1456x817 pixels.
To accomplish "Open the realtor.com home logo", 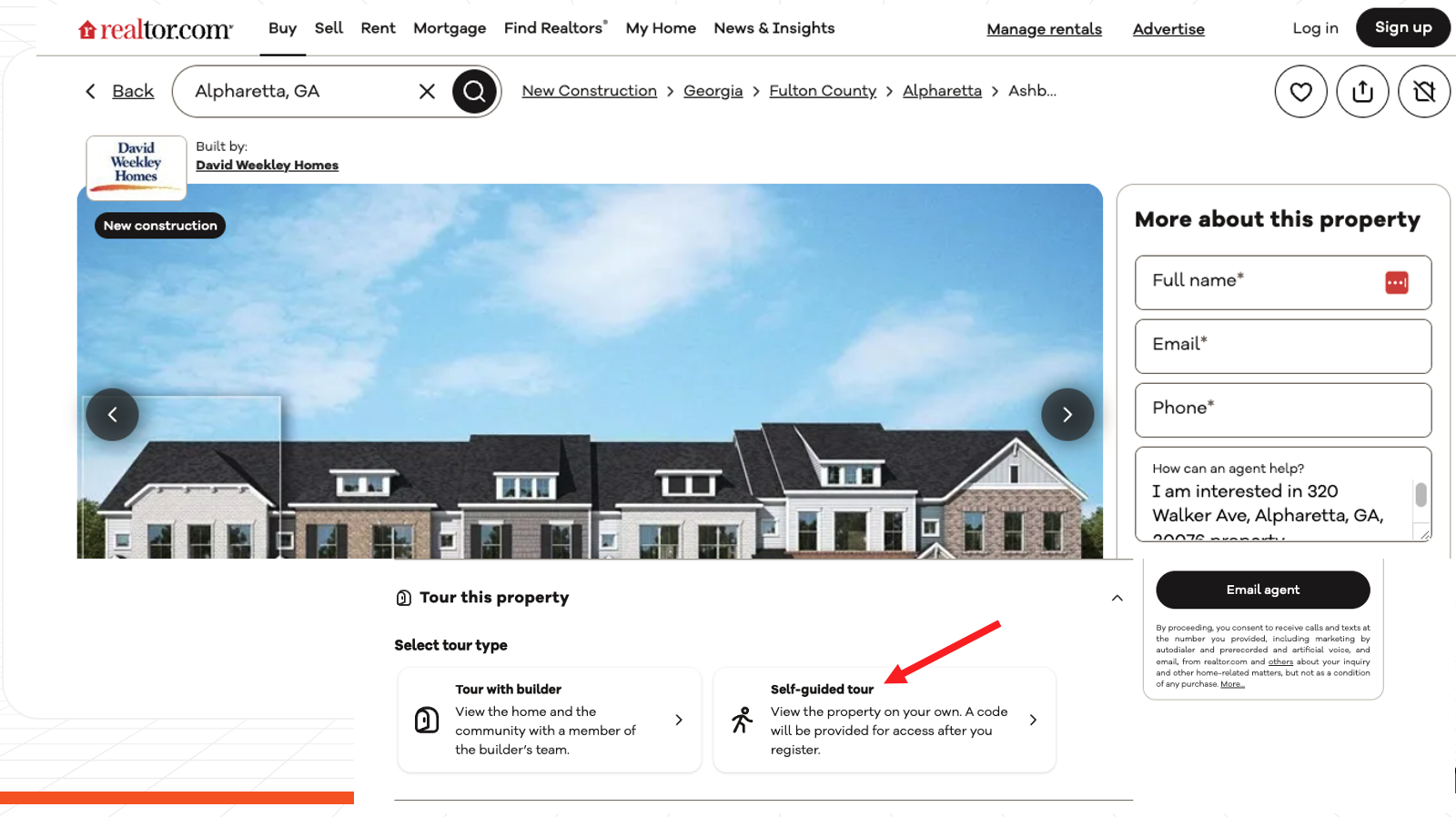I will tap(156, 29).
